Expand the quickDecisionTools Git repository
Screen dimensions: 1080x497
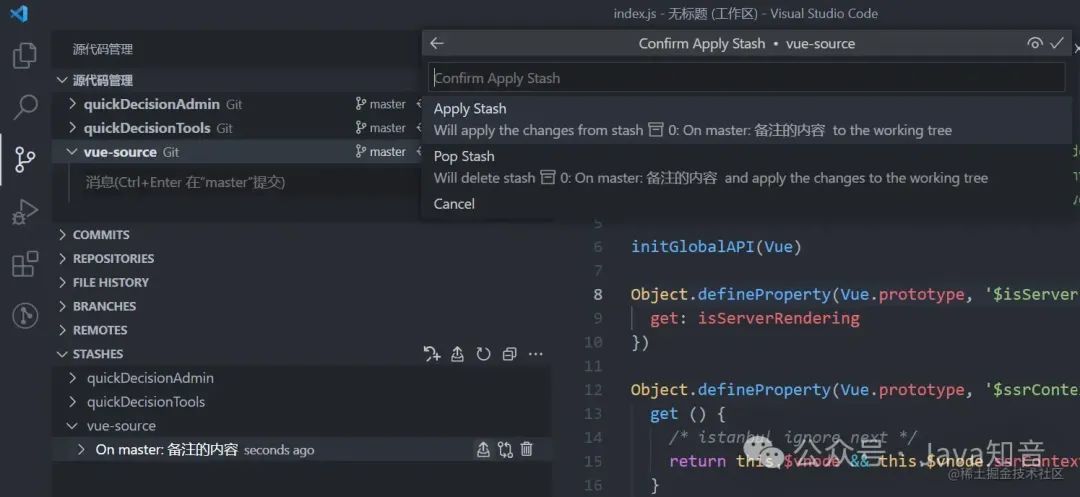click(72, 128)
